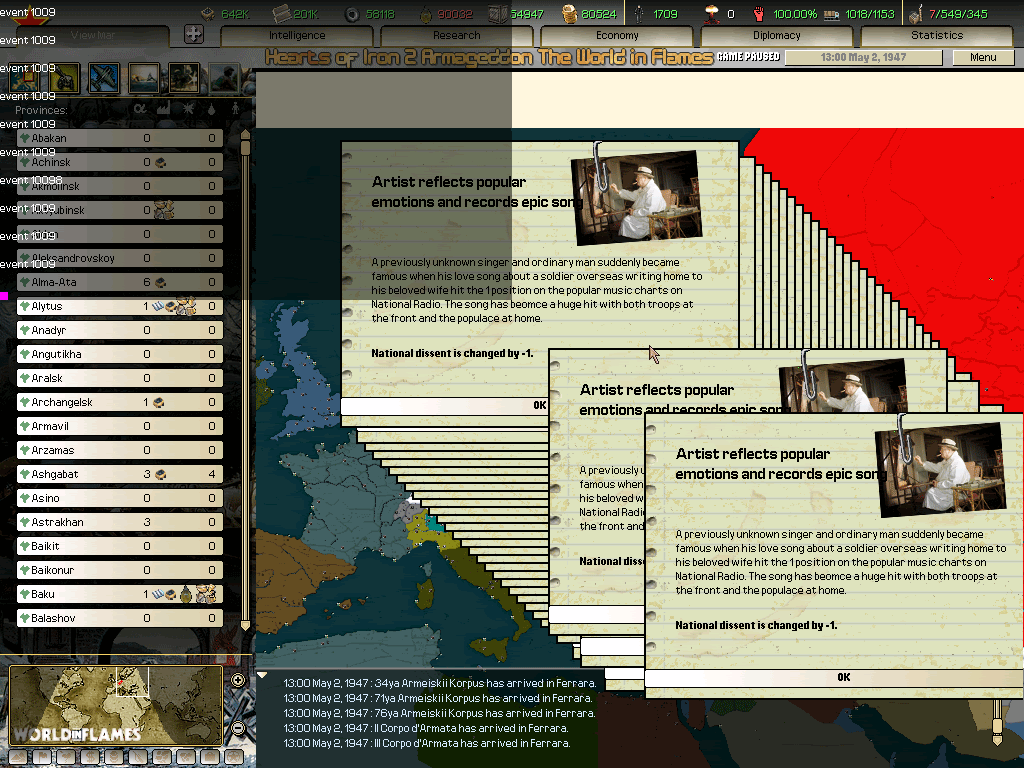1024x768 pixels.
Task: Click the naval ship picture icon
Action: pyautogui.click(x=143, y=76)
